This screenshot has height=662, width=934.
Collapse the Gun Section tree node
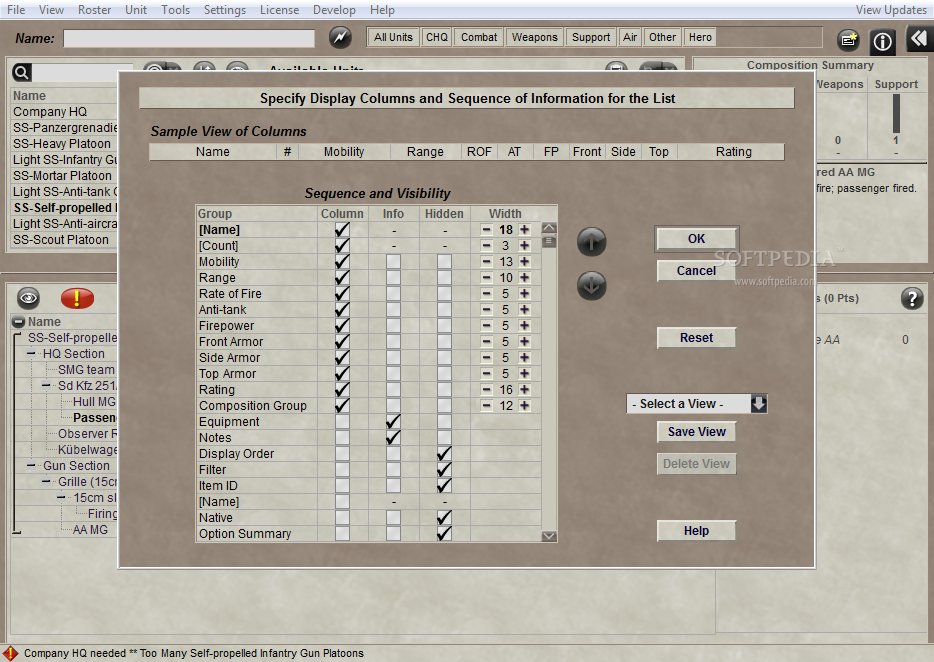pyautogui.click(x=31, y=465)
